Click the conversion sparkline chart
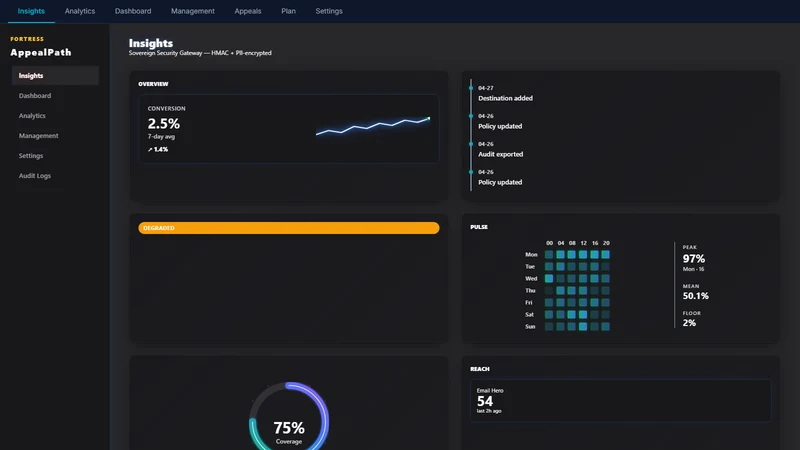 373,126
